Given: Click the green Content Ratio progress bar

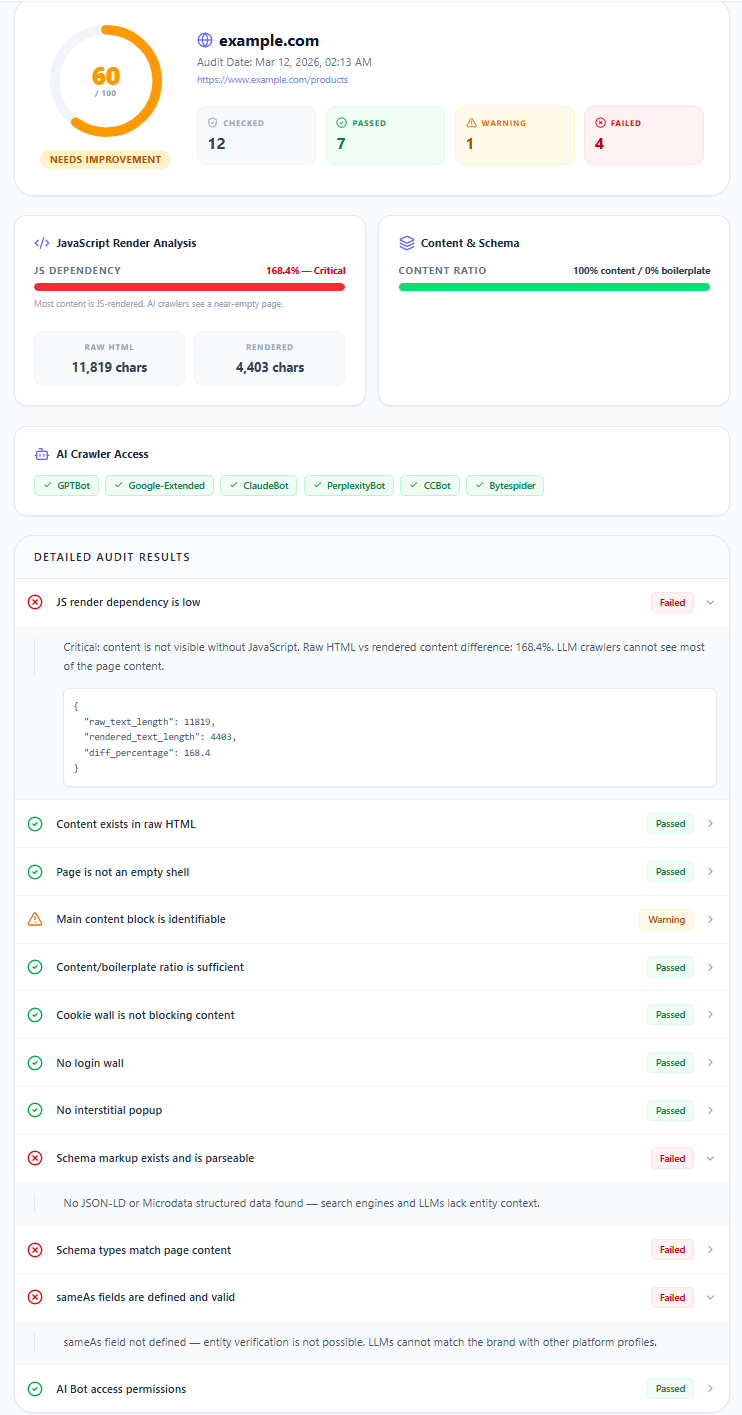Looking at the screenshot, I should (554, 286).
